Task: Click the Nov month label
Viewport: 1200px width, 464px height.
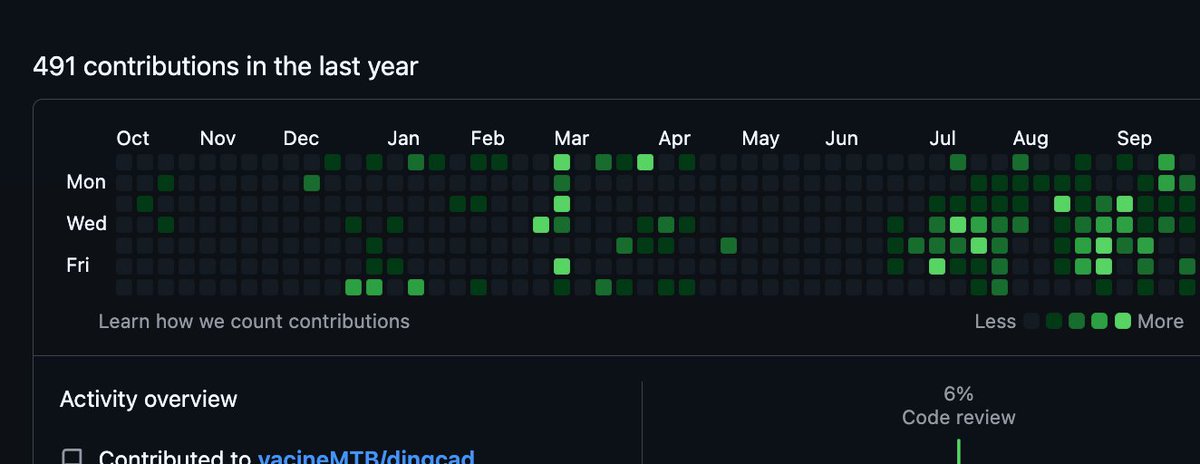Action: 218,138
